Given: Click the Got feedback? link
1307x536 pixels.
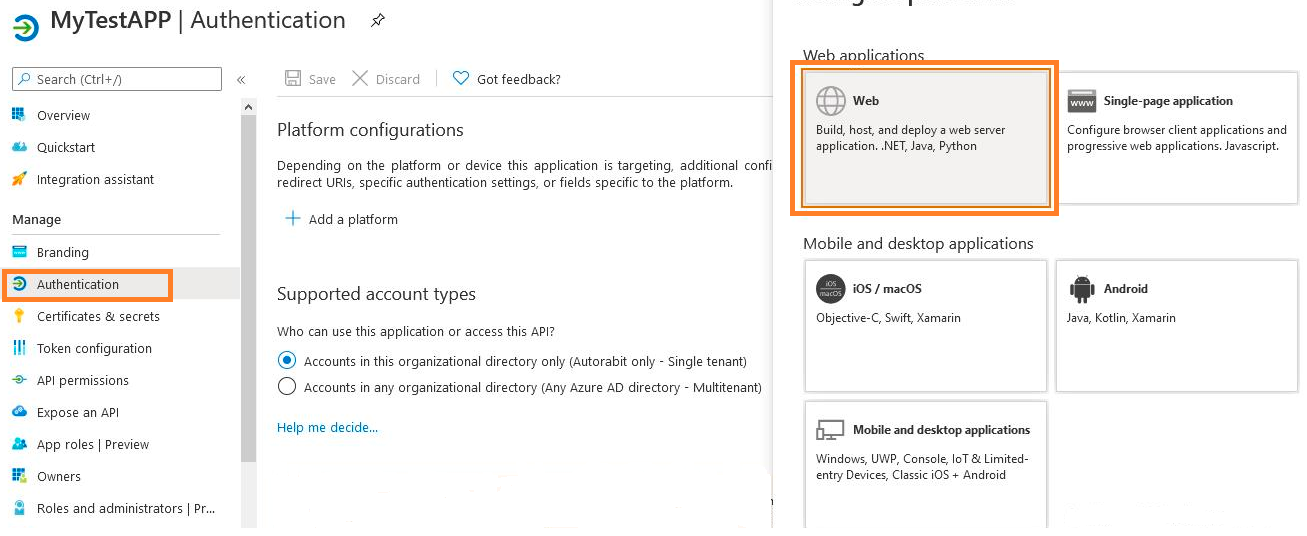Looking at the screenshot, I should [x=519, y=79].
